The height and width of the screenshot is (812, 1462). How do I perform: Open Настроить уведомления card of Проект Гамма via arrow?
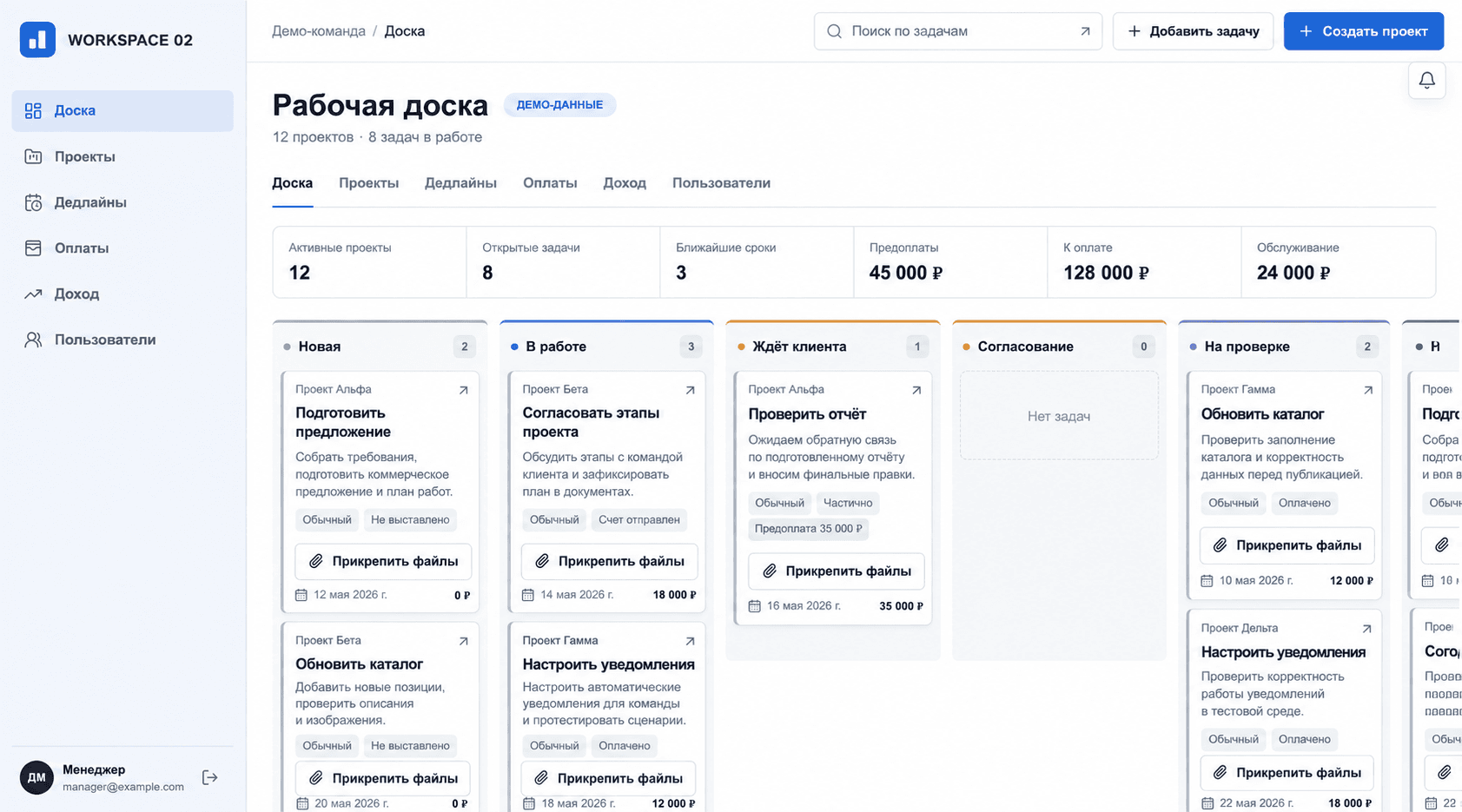pos(690,641)
